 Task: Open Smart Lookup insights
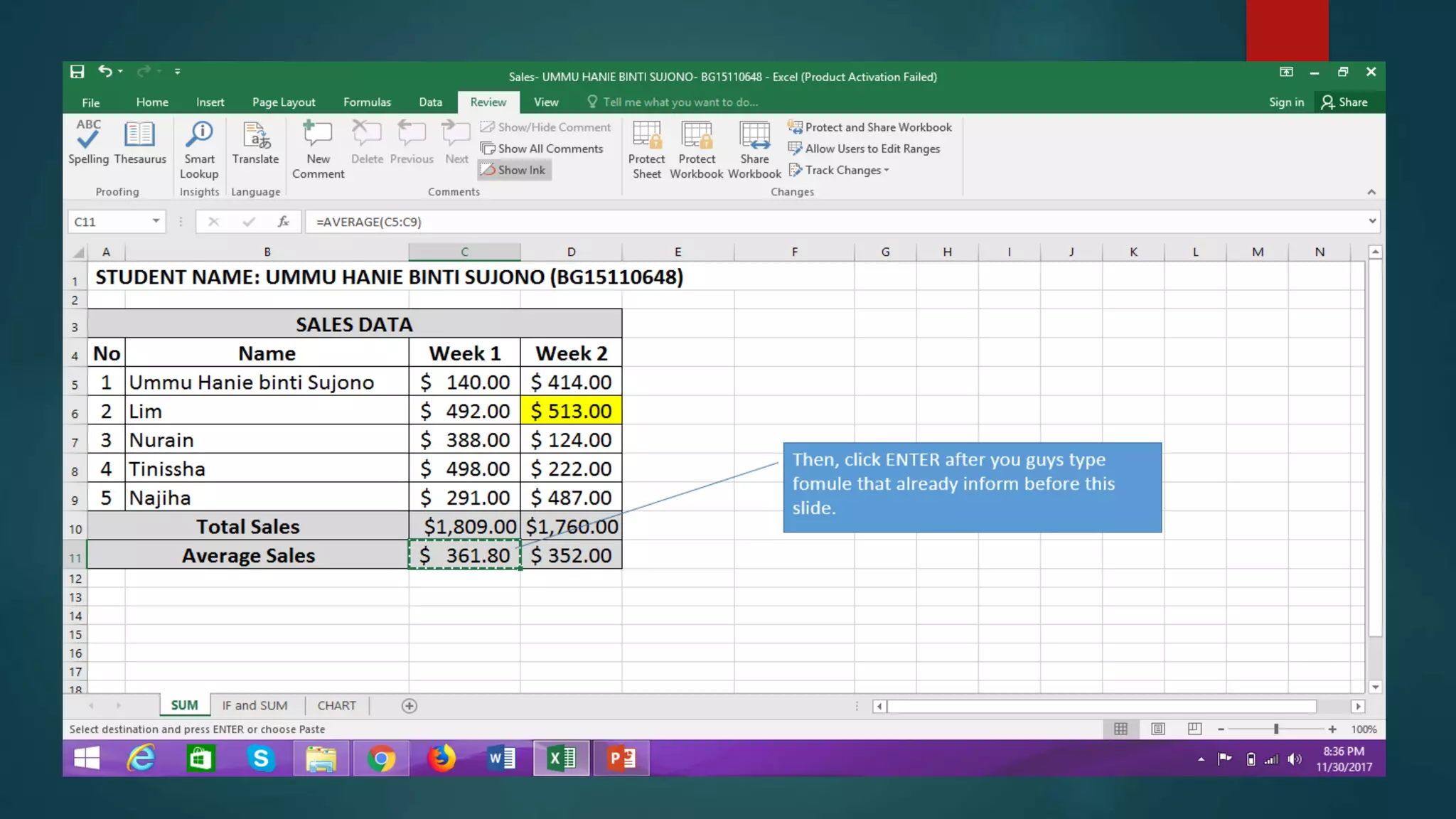pos(199,149)
